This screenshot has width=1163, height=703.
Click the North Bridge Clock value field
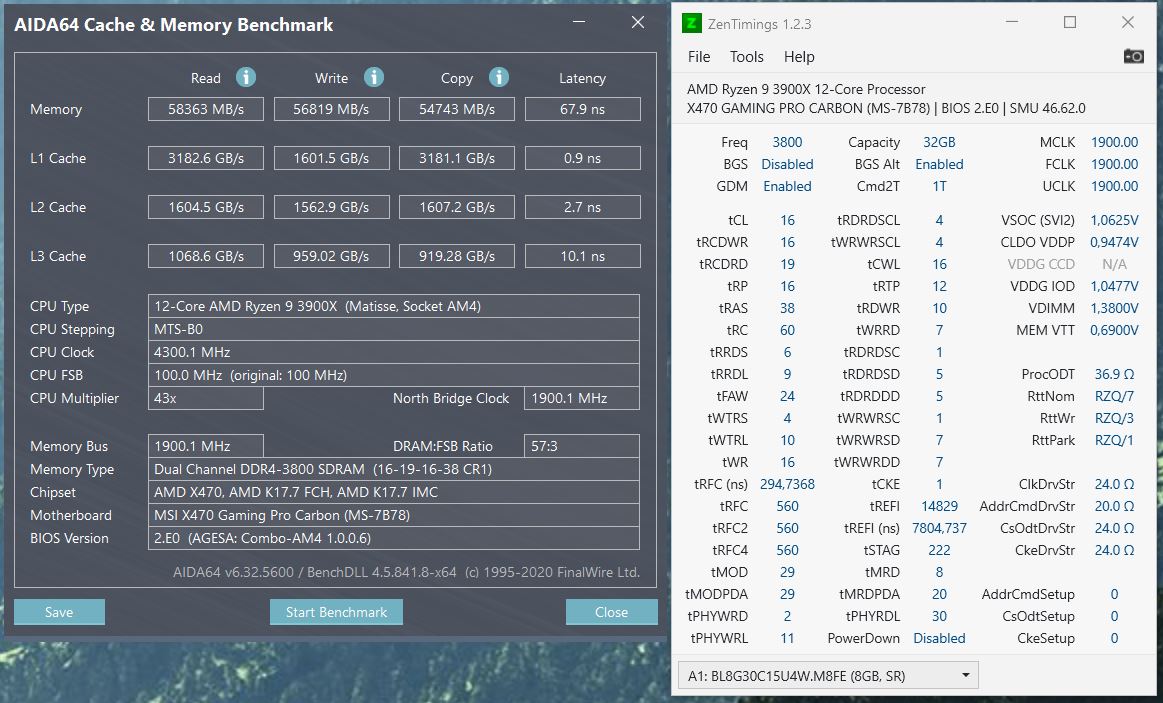click(582, 397)
